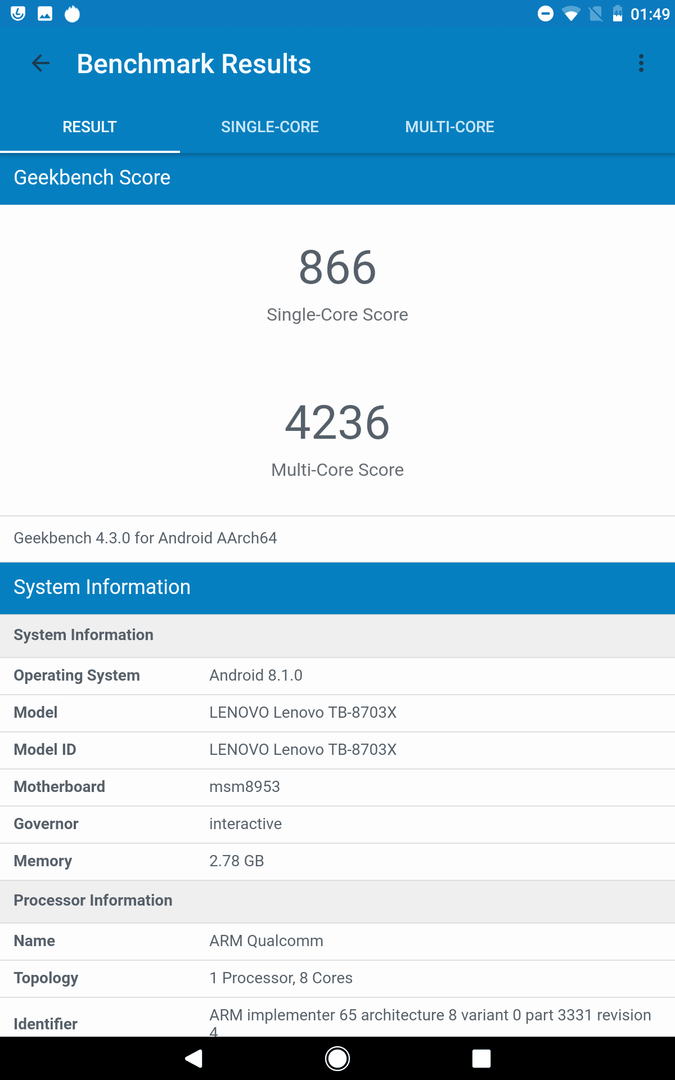Tap the flame notification icon in status bar
The image size is (675, 1080).
[72, 14]
